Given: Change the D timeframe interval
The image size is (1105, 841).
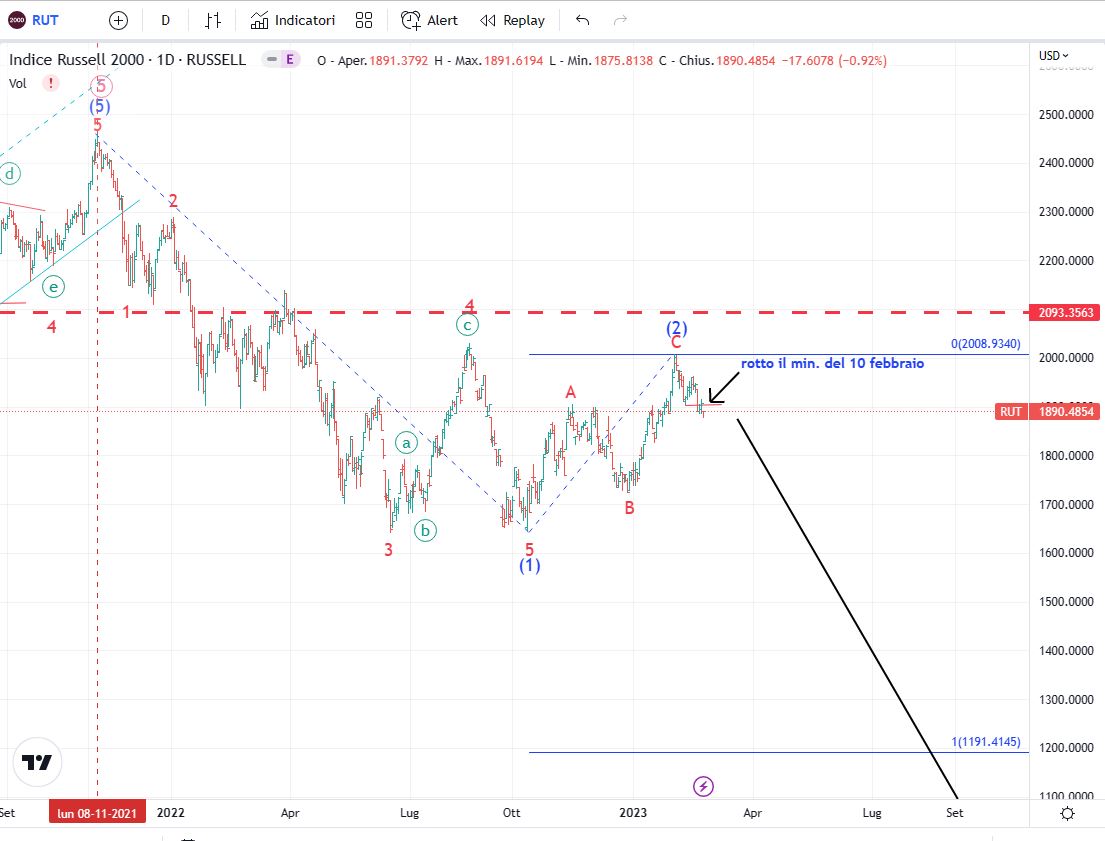Looking at the screenshot, I should coord(165,20).
